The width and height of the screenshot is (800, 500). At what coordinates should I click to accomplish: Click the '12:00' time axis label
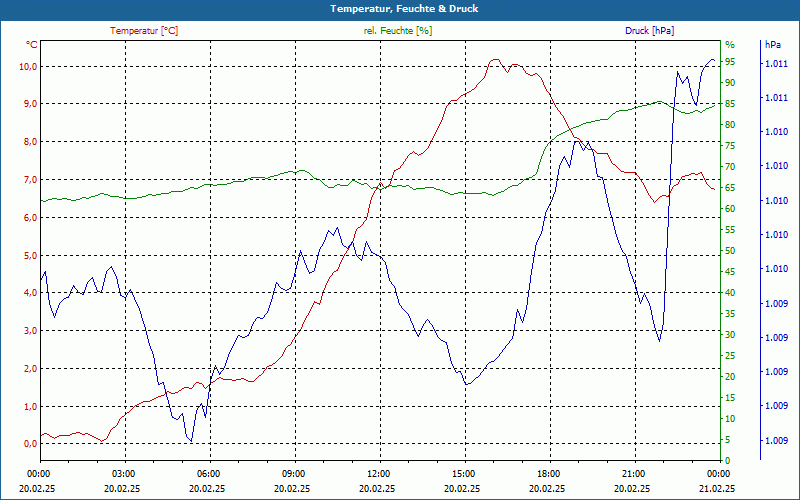[378, 473]
